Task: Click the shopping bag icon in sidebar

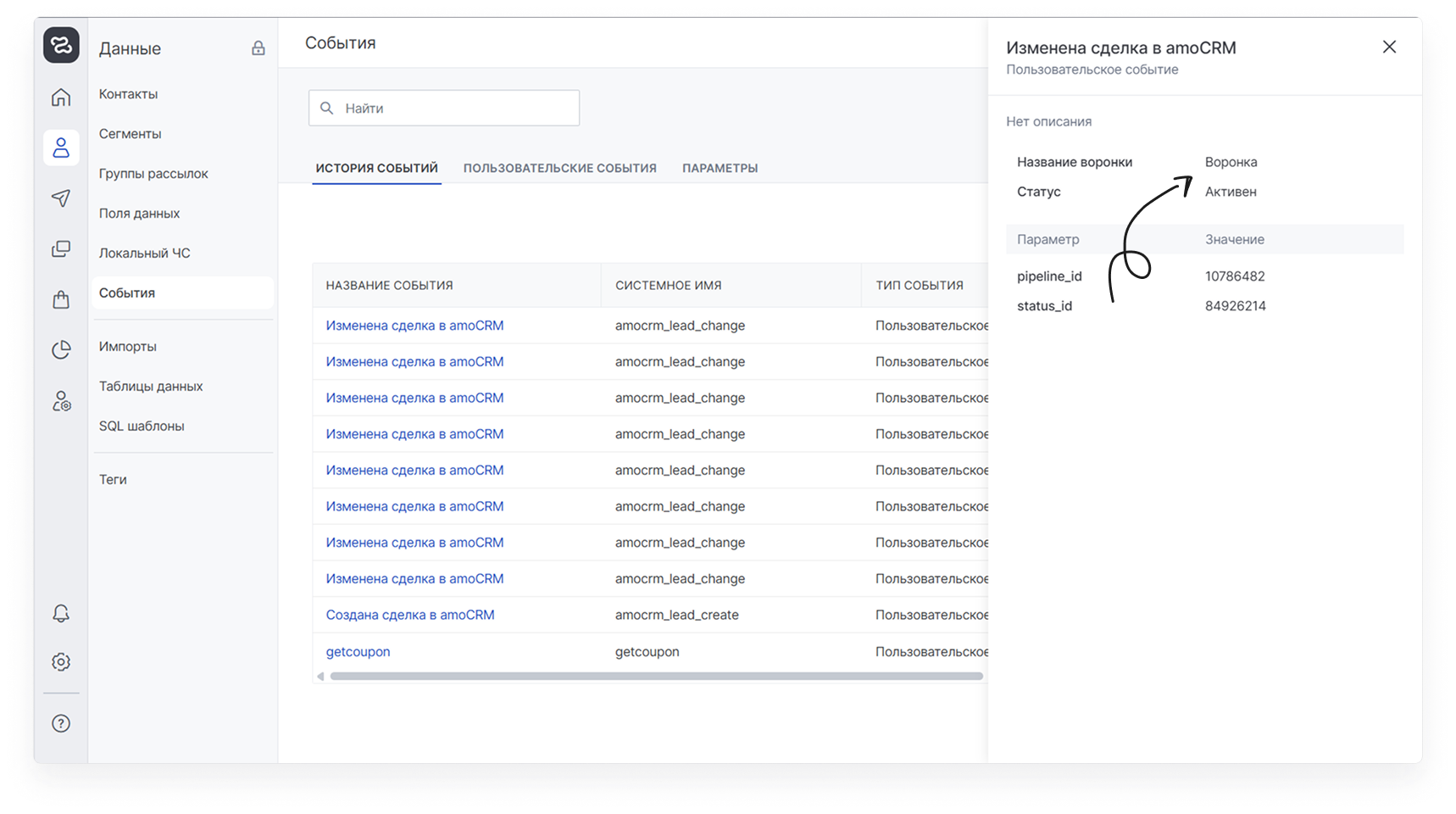Action: pyautogui.click(x=61, y=299)
